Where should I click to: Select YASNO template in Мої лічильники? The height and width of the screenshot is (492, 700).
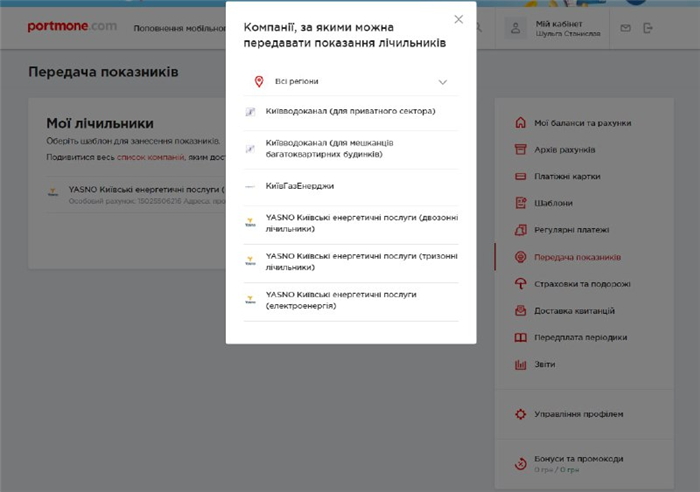click(x=136, y=195)
